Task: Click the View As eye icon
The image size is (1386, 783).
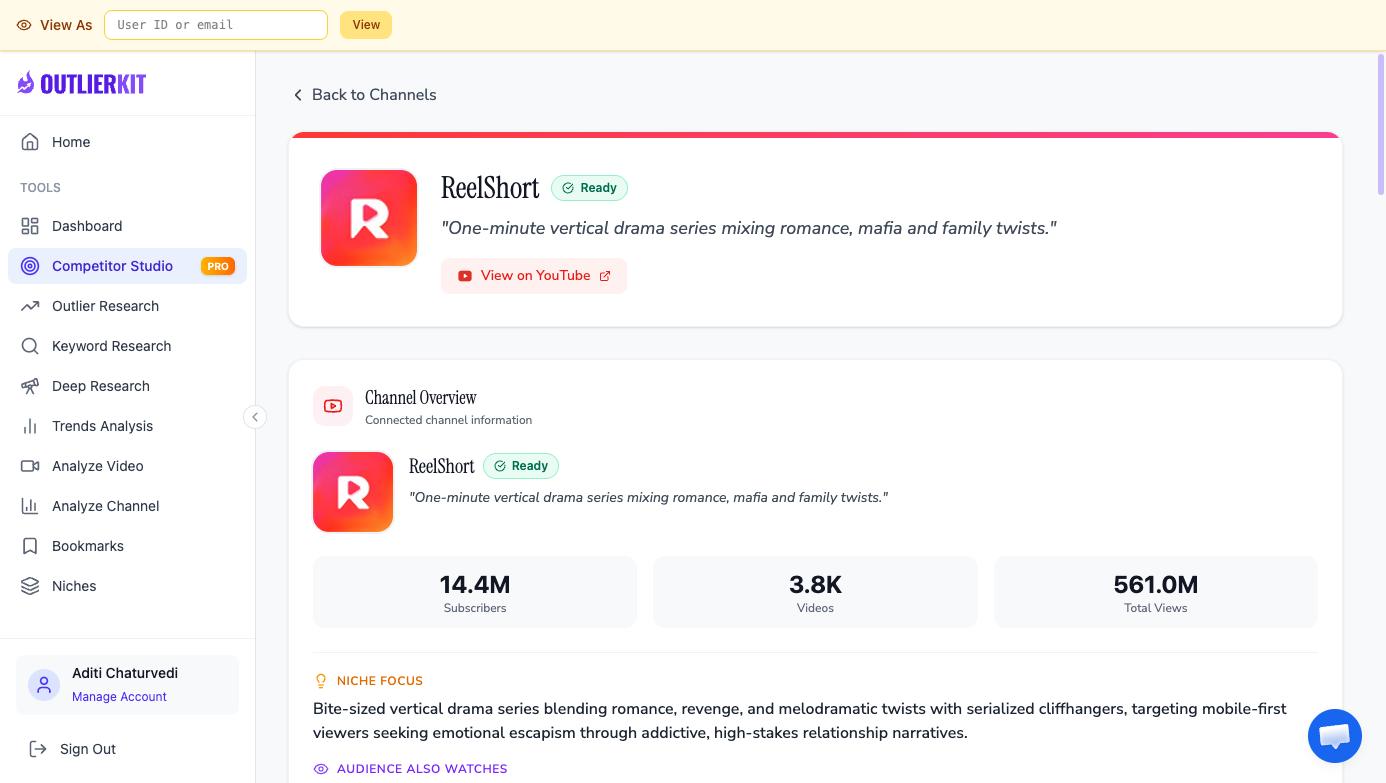Action: click(x=23, y=25)
